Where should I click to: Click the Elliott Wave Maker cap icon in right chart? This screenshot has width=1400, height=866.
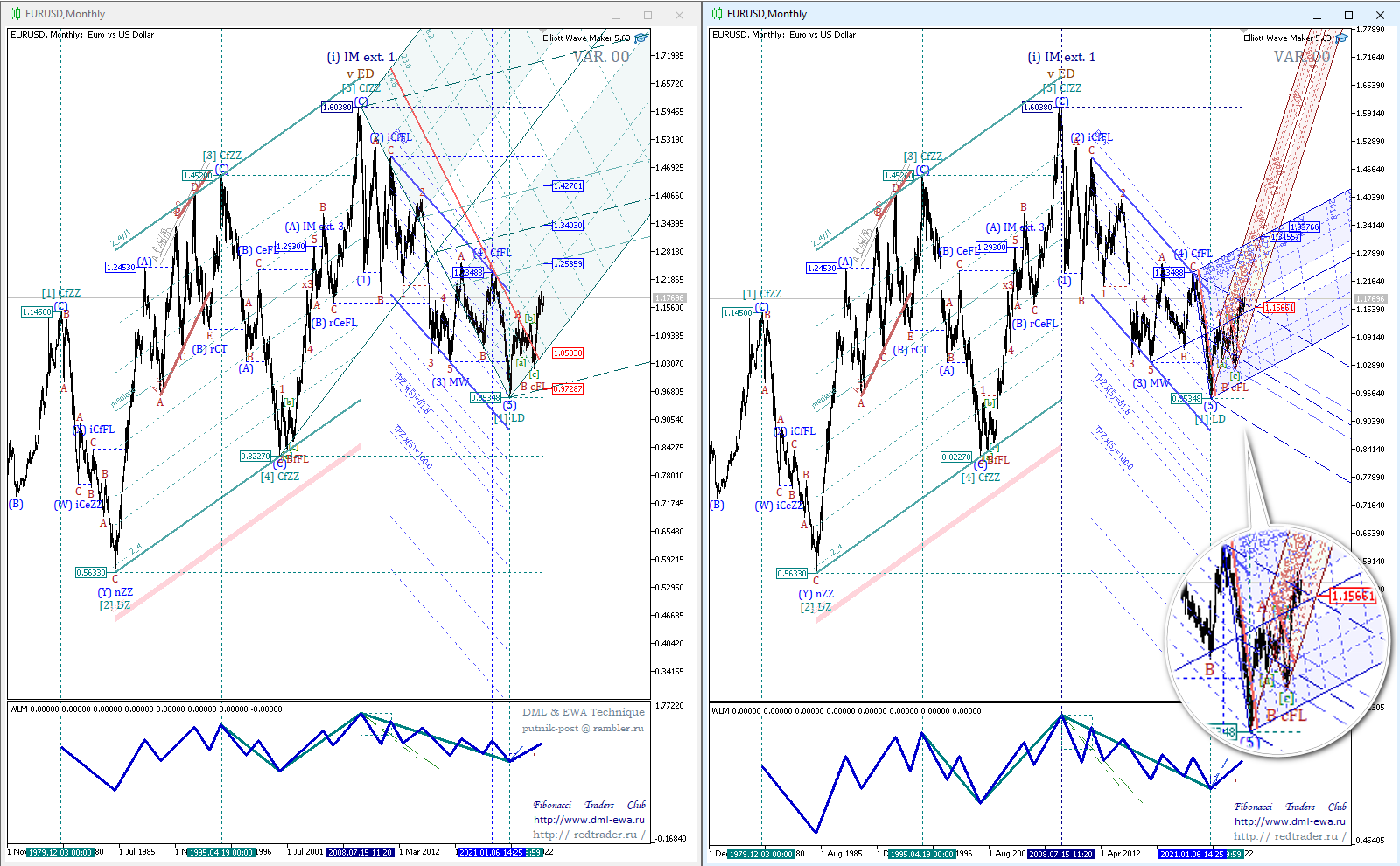point(1342,38)
